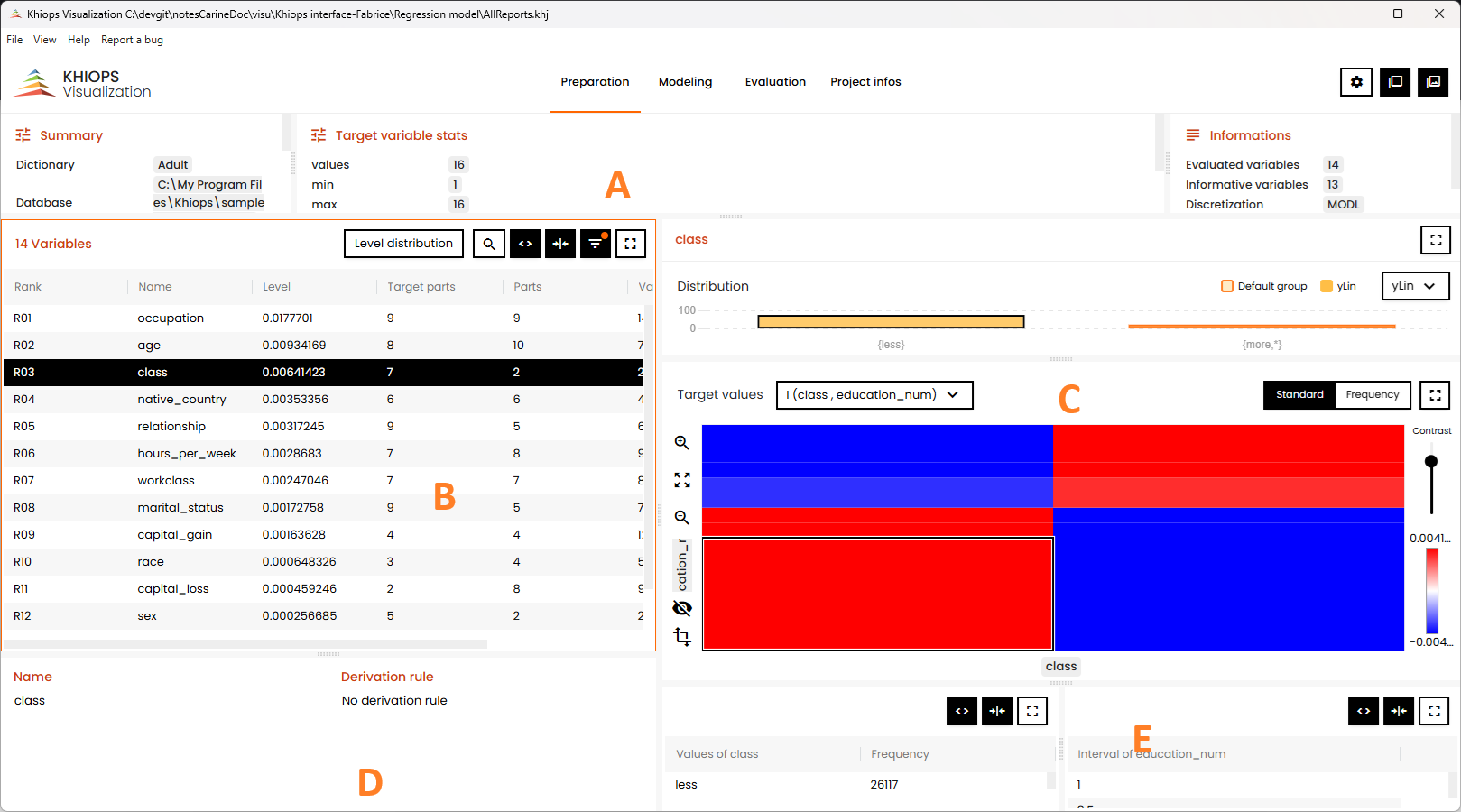Select the highlighted red heatmap cell
This screenshot has width=1461, height=812.
click(878, 594)
